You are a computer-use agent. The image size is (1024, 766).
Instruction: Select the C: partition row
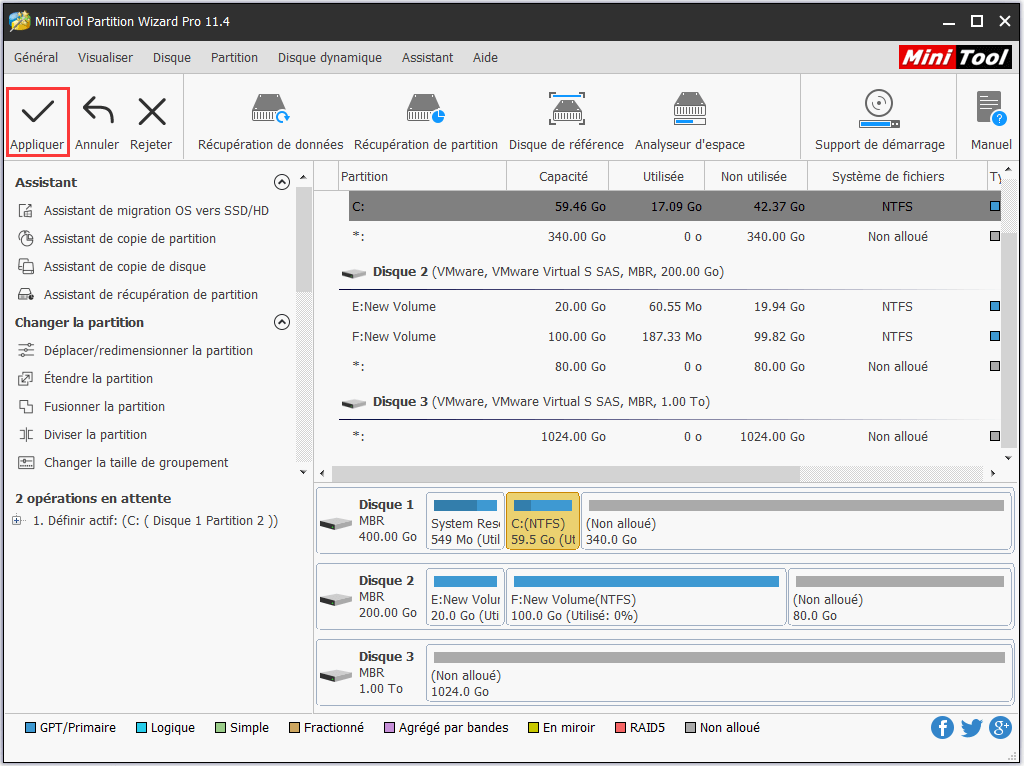click(x=675, y=206)
